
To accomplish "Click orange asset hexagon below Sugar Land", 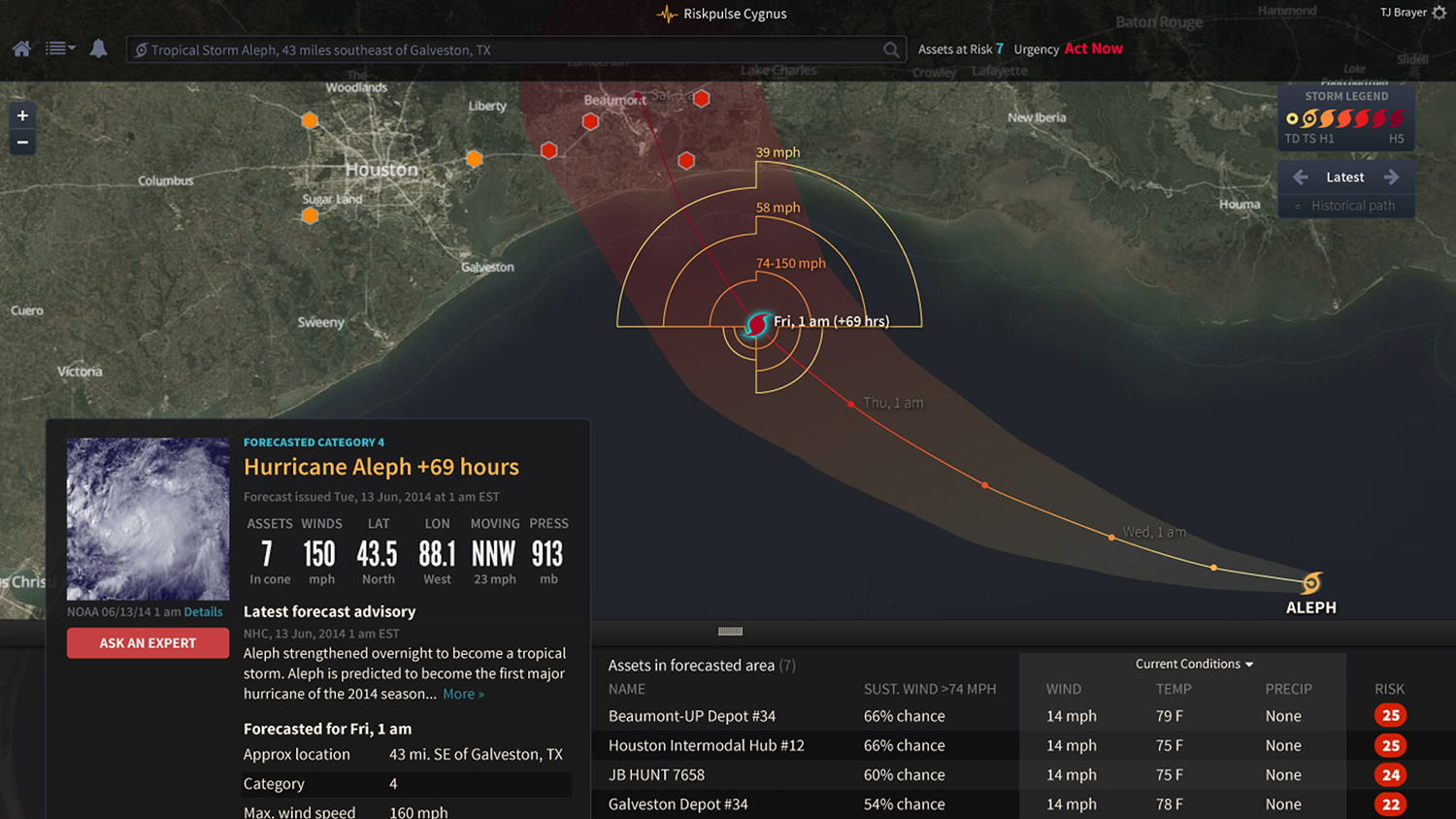I will coord(310,215).
